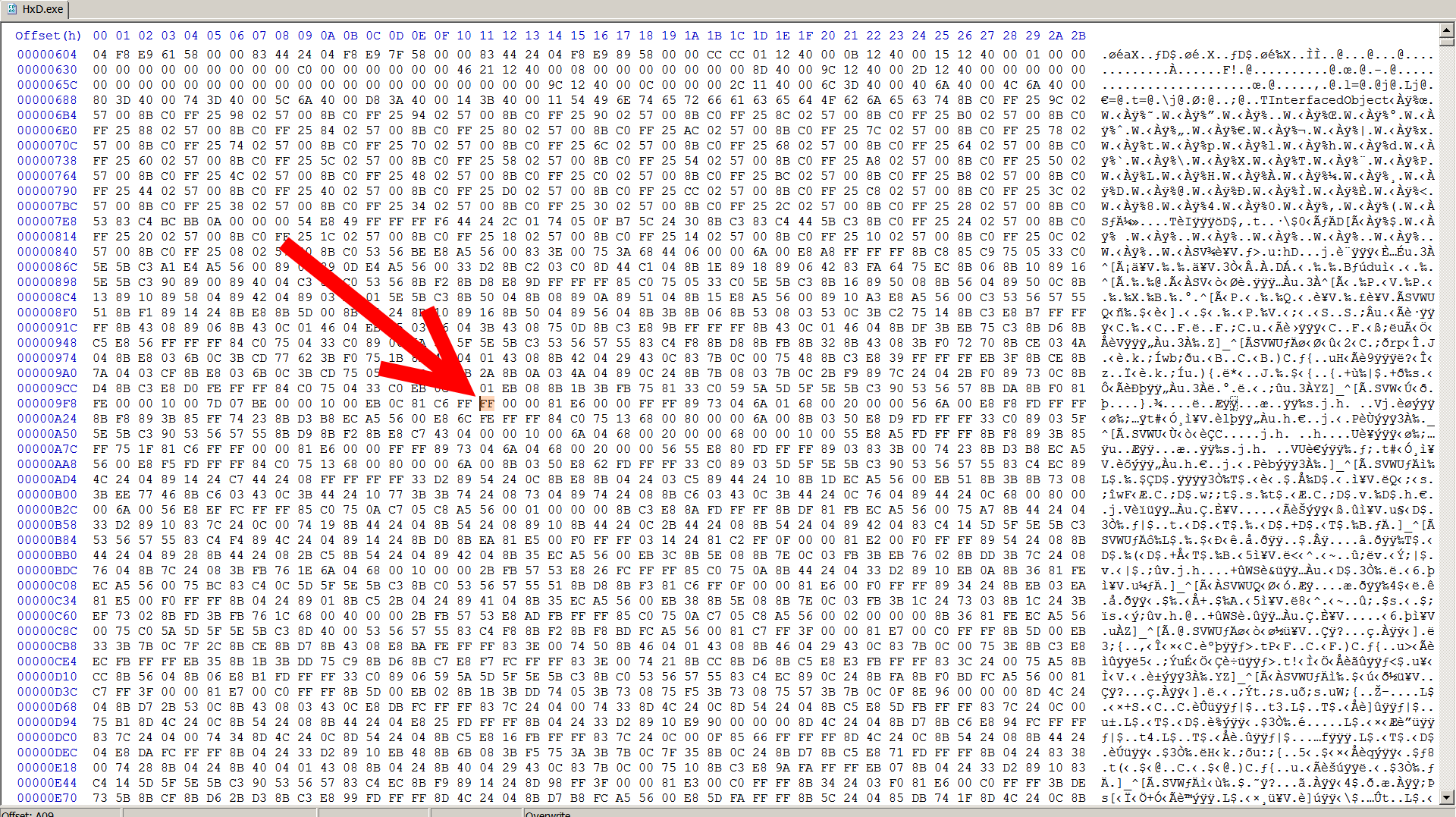Click offset row 00000A24

(x=47, y=419)
